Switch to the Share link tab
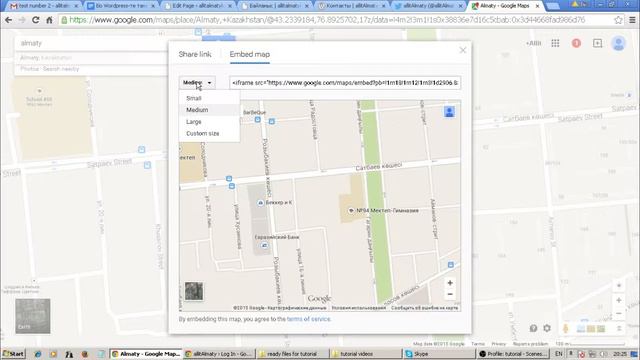This screenshot has width=640, height=360. tap(195, 54)
